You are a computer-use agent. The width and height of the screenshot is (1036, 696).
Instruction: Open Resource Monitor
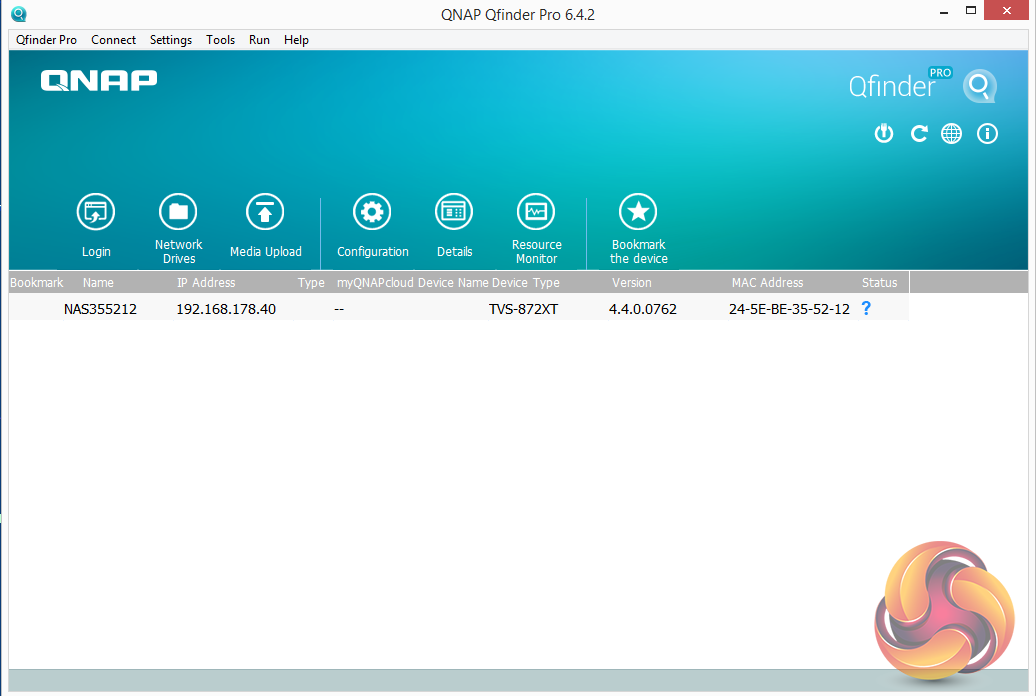pyautogui.click(x=536, y=212)
